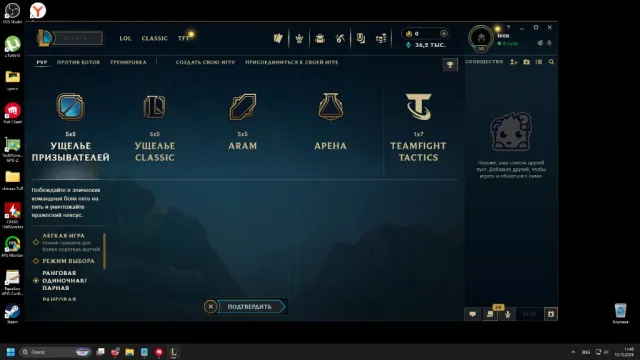The image size is (640, 360).
Task: Open the chat bubble icon at bottom right
Action: click(473, 314)
